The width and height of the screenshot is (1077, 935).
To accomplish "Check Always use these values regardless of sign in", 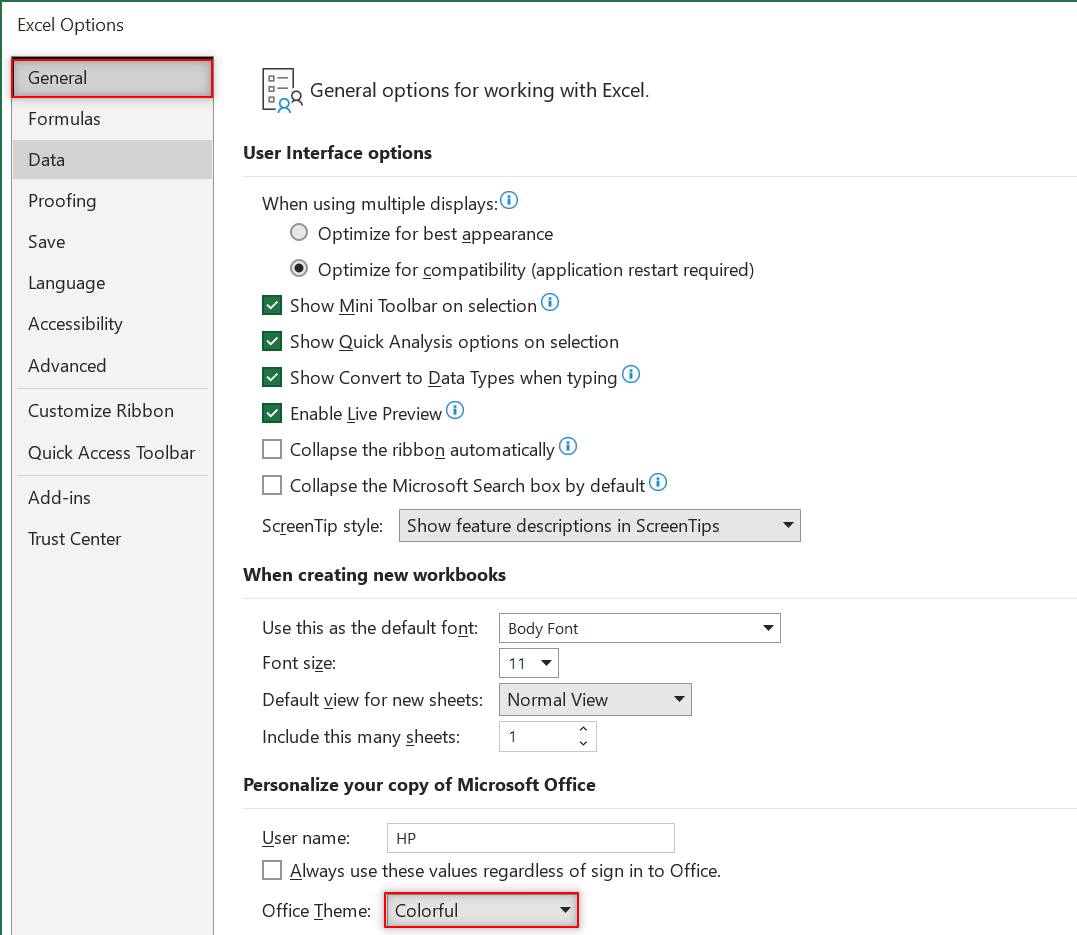I will pos(272,870).
